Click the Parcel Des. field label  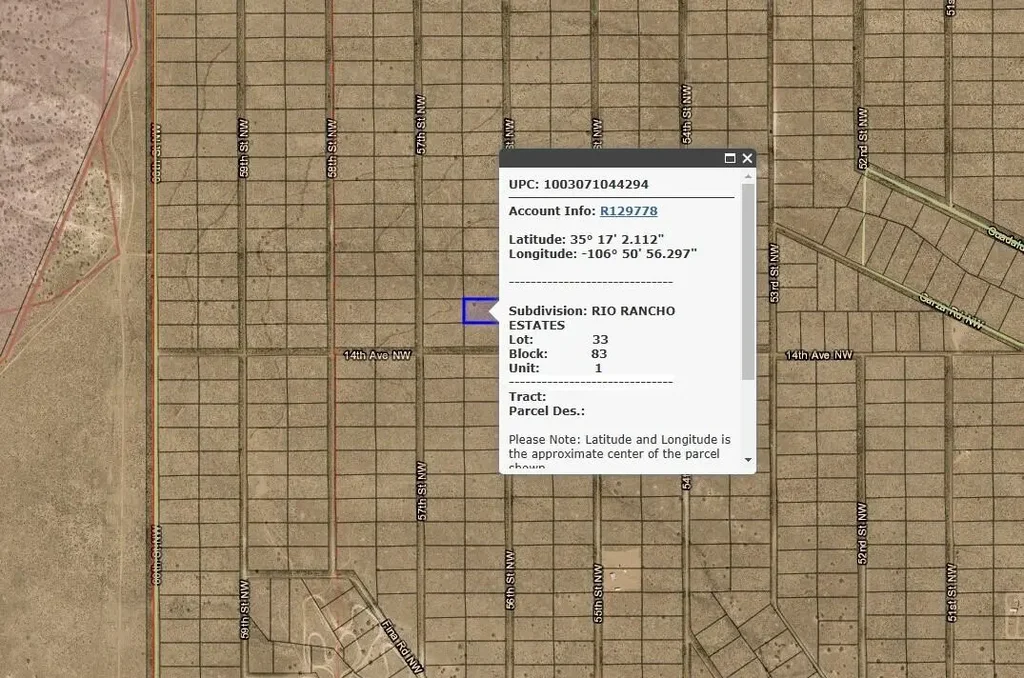[546, 411]
